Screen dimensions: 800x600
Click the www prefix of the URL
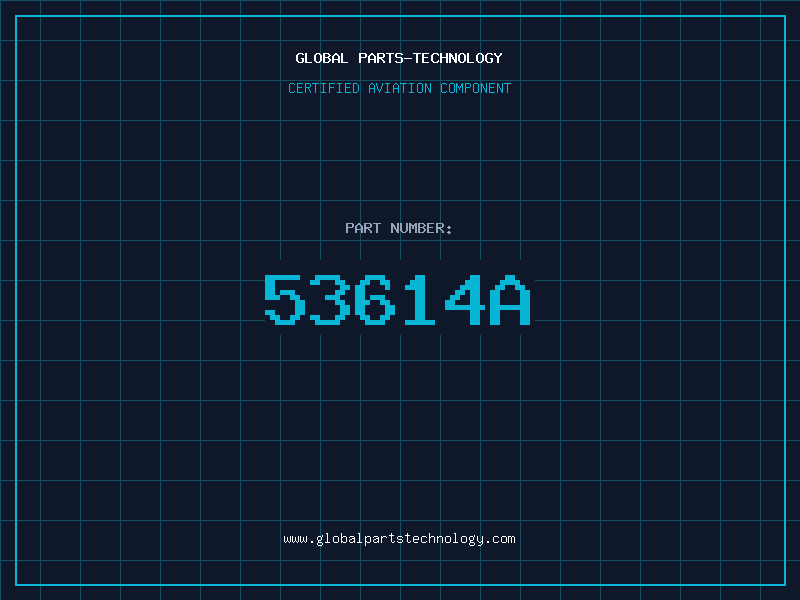(x=295, y=539)
